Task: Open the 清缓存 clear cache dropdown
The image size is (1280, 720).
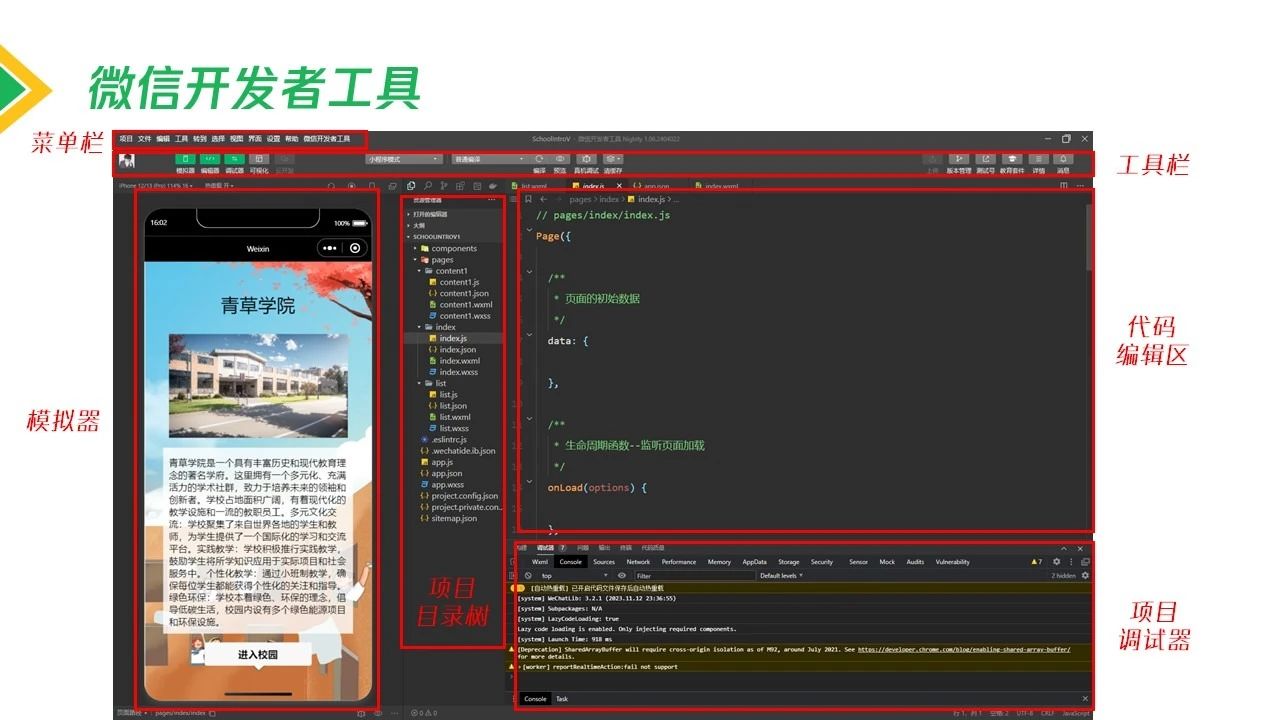Action: click(x=613, y=159)
